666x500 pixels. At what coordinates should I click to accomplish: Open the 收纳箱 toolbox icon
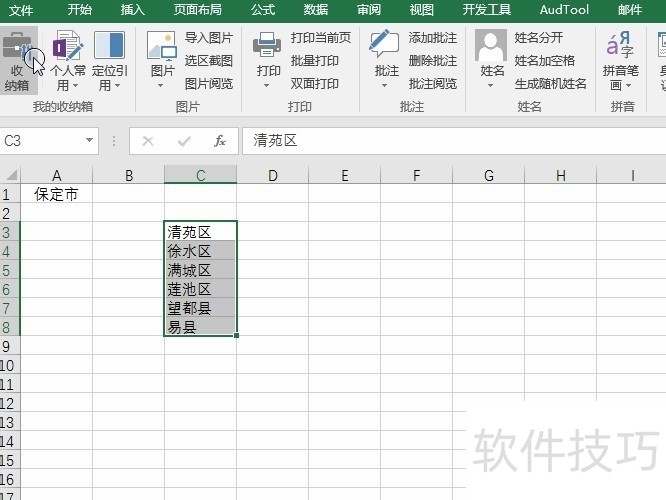point(17,45)
